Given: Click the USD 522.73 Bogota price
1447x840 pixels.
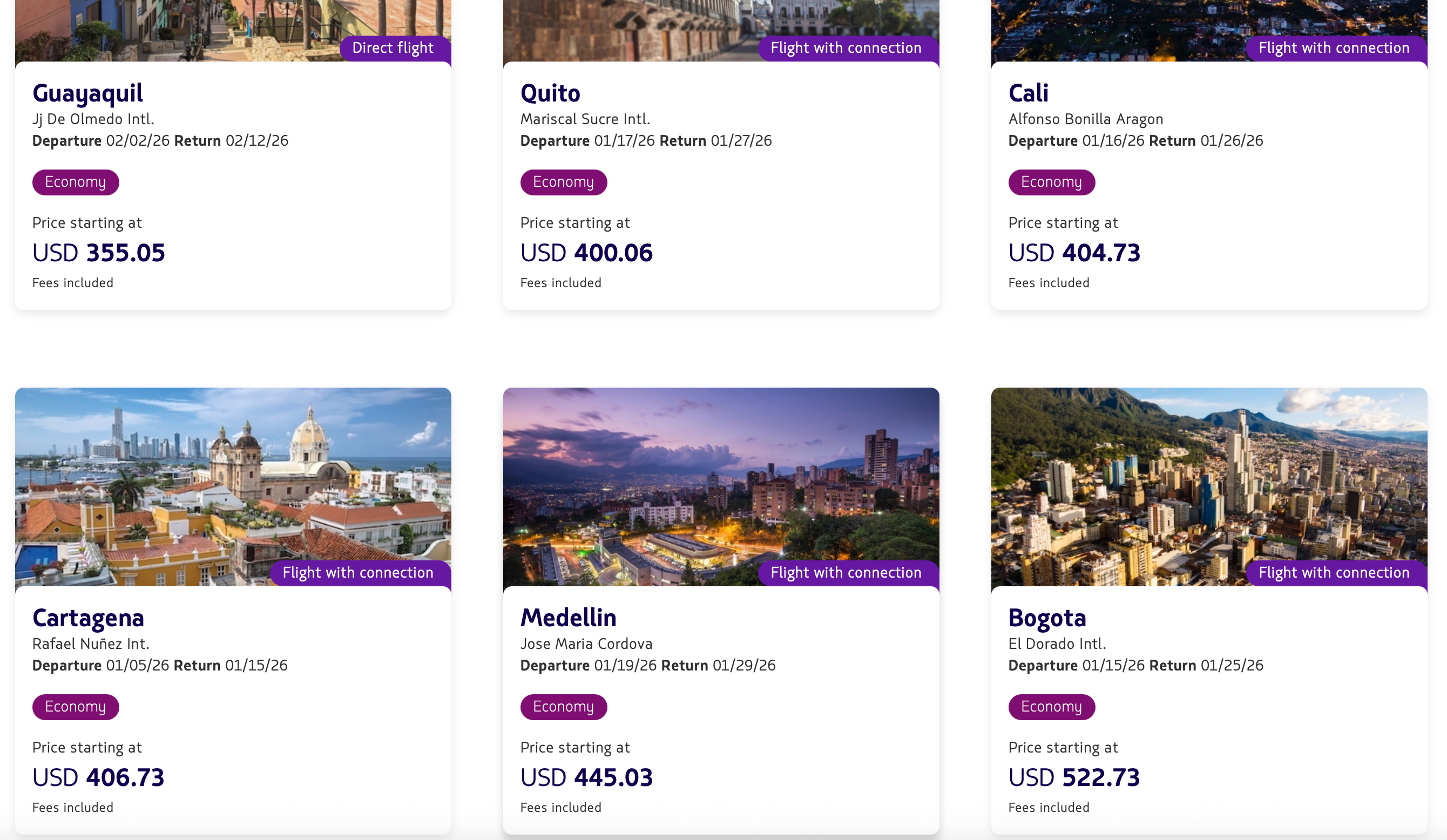Looking at the screenshot, I should point(1073,777).
